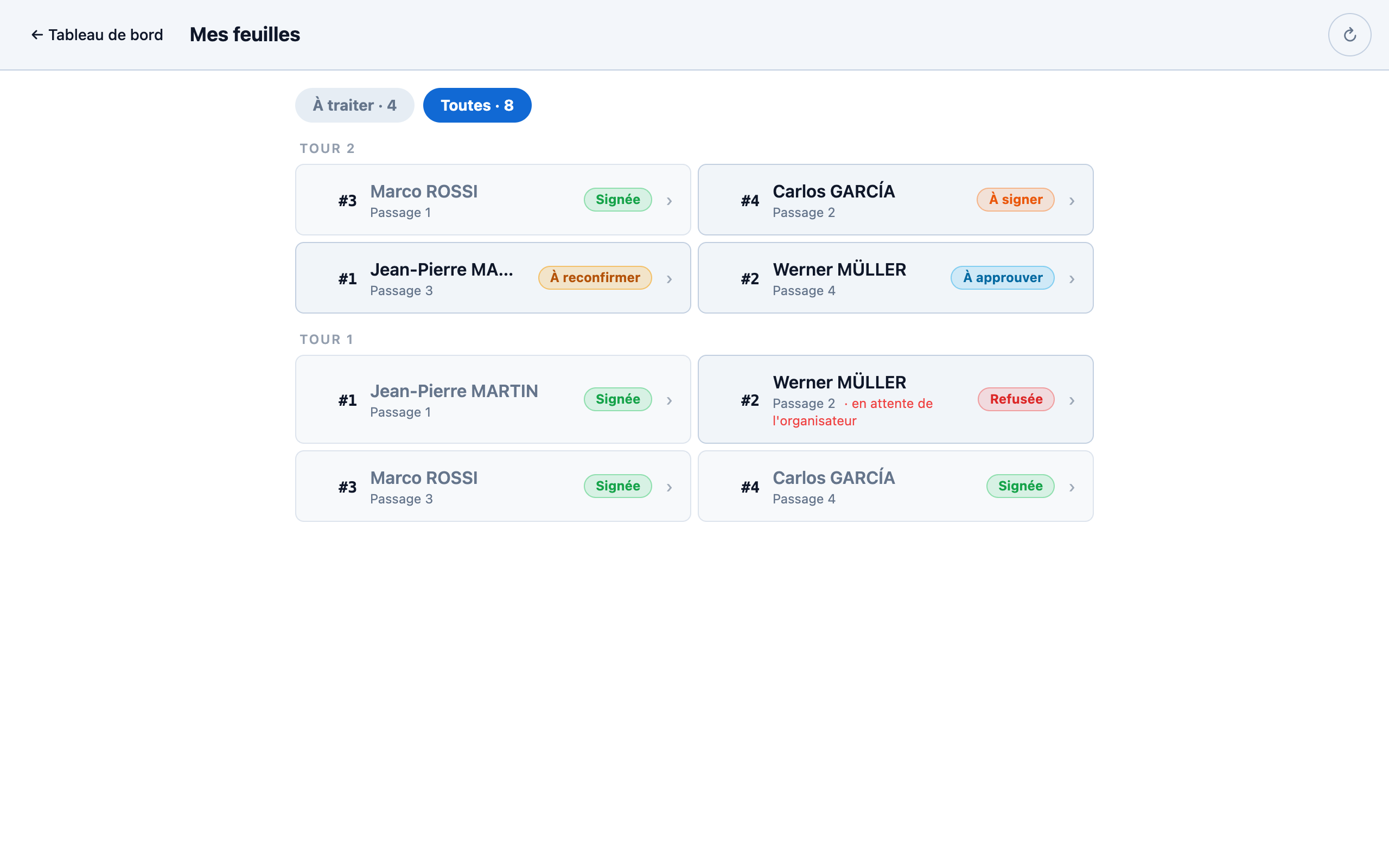Click Signée badge on Jean-Pierre MARTIN card
Viewport: 1389px width, 868px height.
click(x=617, y=399)
